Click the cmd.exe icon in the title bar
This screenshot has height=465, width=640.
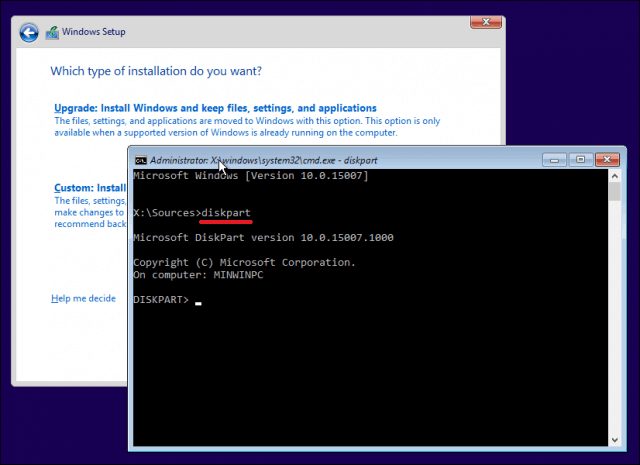[x=141, y=160]
